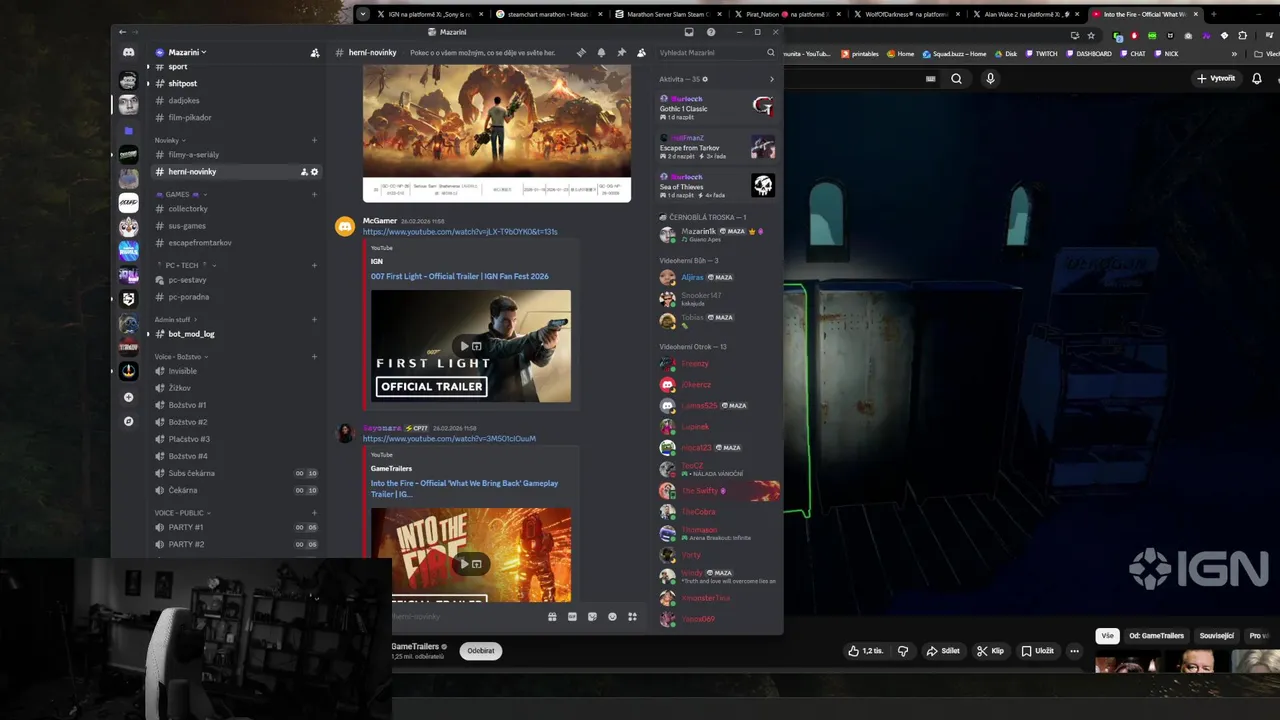
Task: Open escapefromtarkov text channel
Action: (200, 243)
